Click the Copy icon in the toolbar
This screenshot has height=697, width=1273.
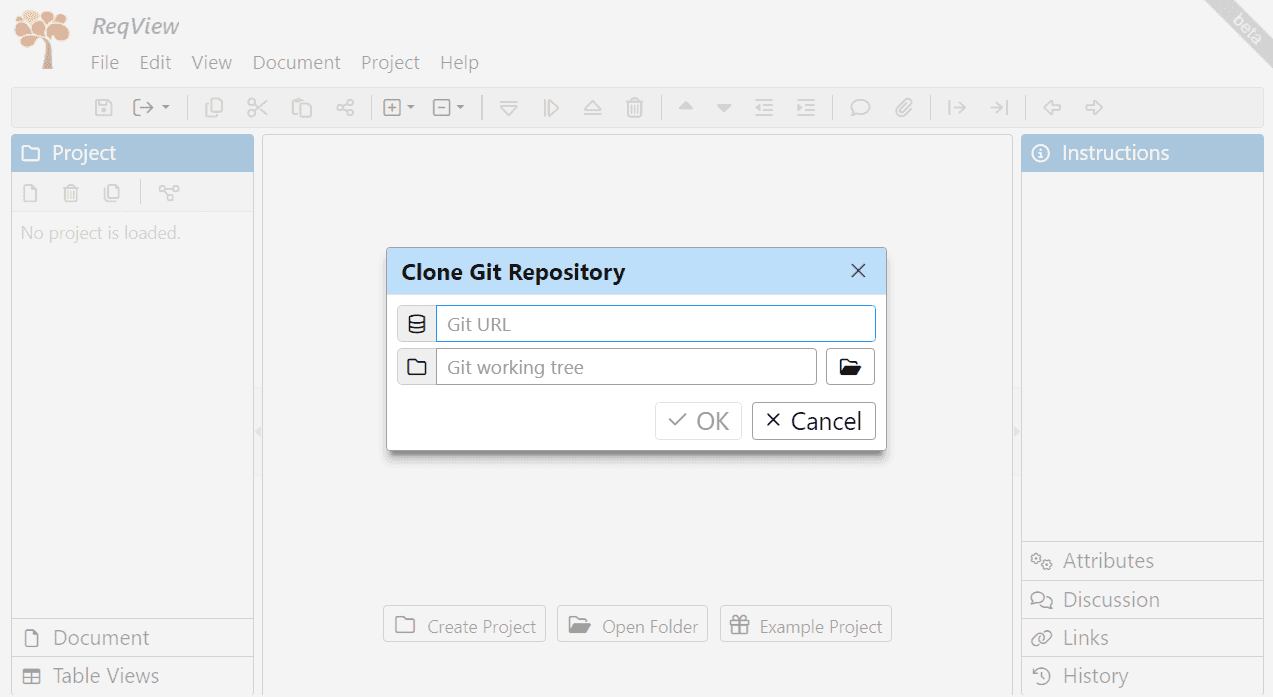(214, 107)
